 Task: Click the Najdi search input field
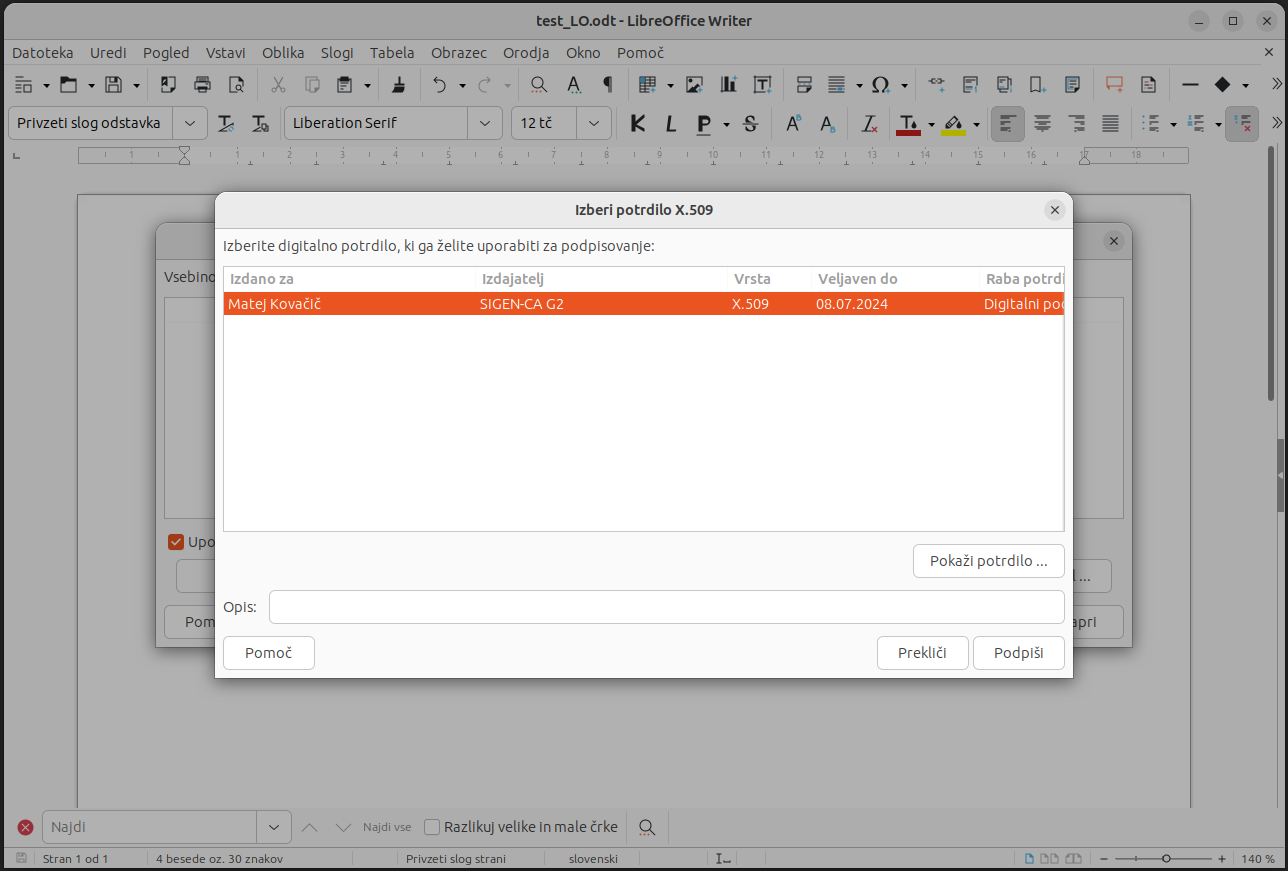[150, 828]
